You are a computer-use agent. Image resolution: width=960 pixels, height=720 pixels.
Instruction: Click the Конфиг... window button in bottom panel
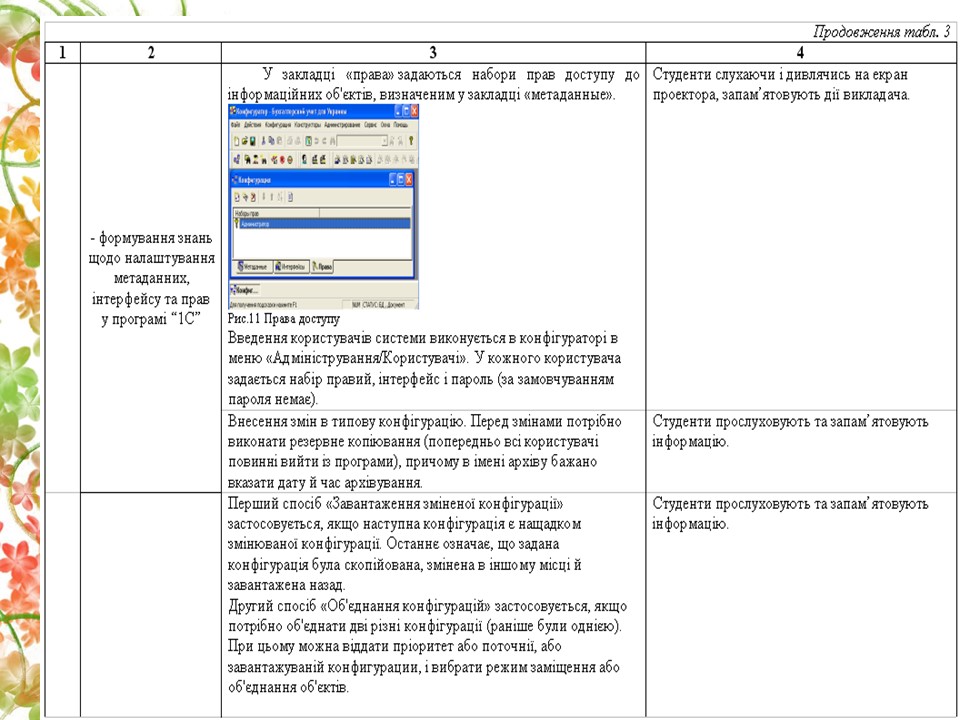click(245, 289)
